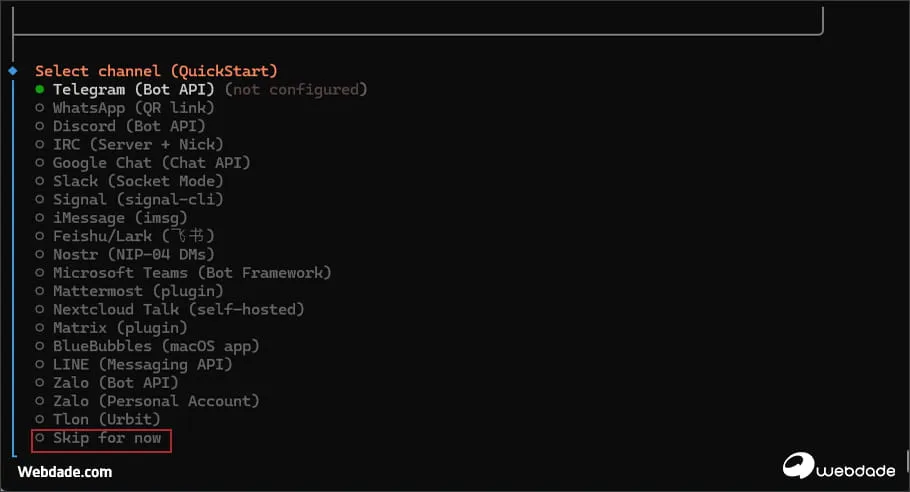Screen dimensions: 910x492
Task: Choose WhatsApp (QR link) radio option
Action: point(133,108)
